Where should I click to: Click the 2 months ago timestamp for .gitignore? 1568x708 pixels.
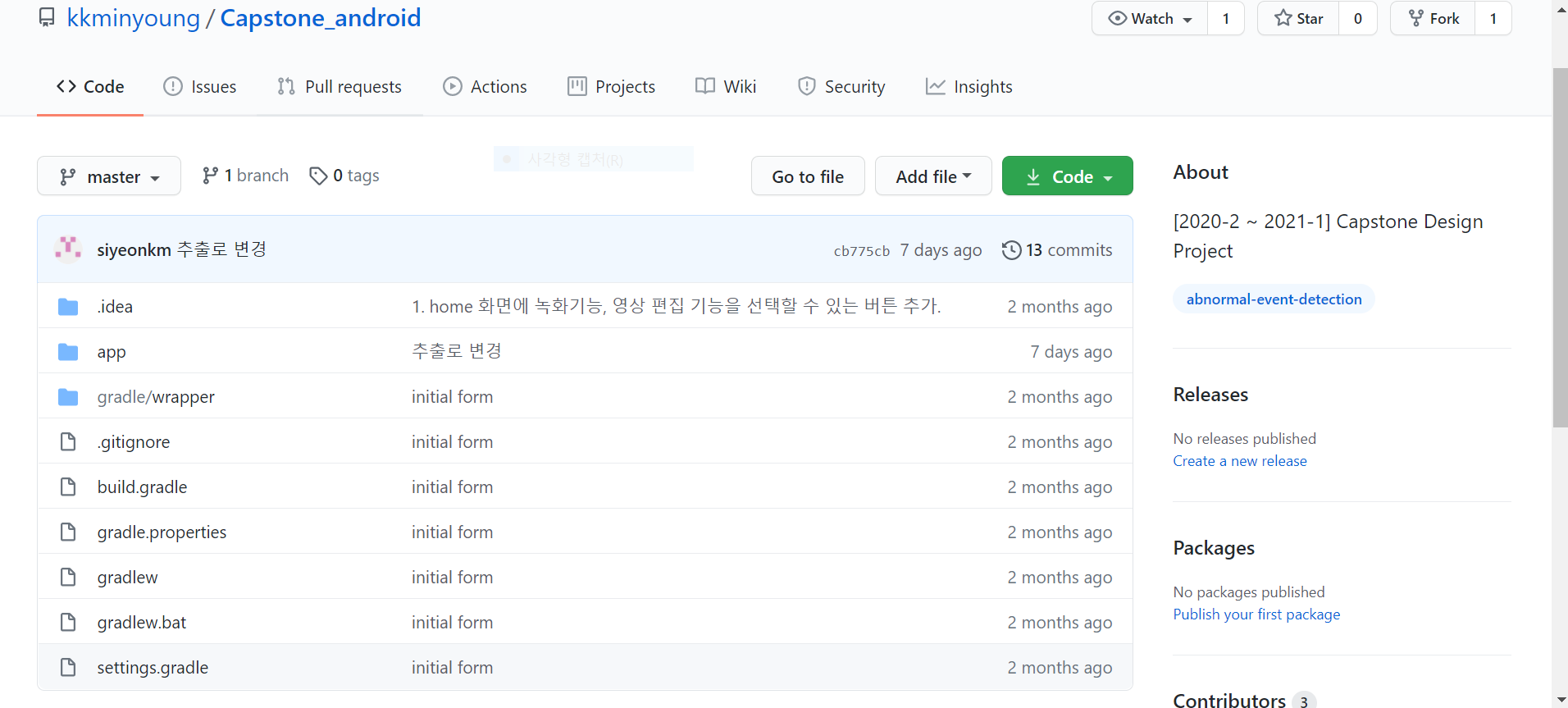click(1060, 442)
